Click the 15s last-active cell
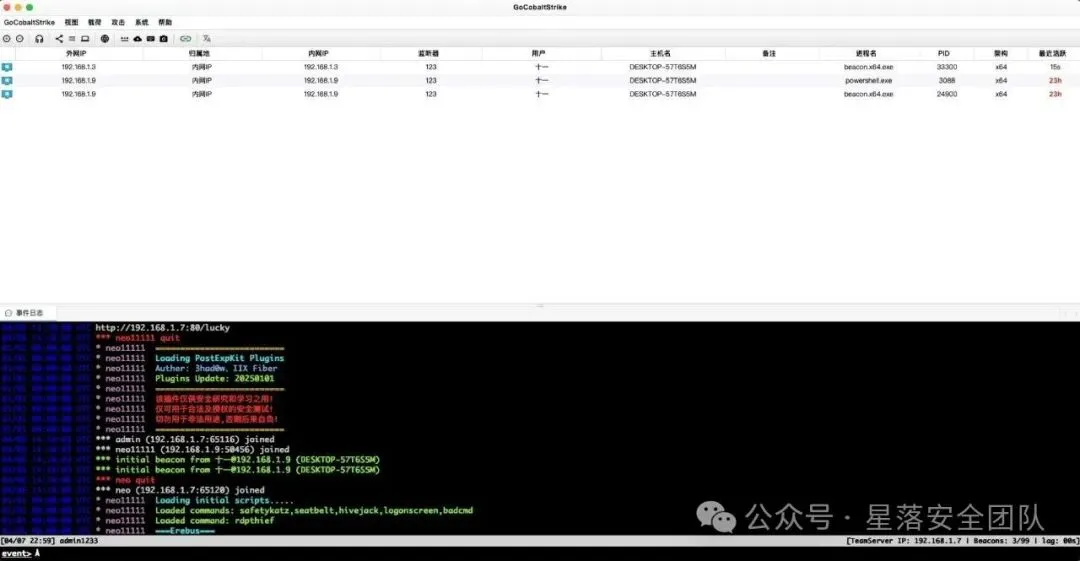This screenshot has width=1080, height=561. 1055,67
